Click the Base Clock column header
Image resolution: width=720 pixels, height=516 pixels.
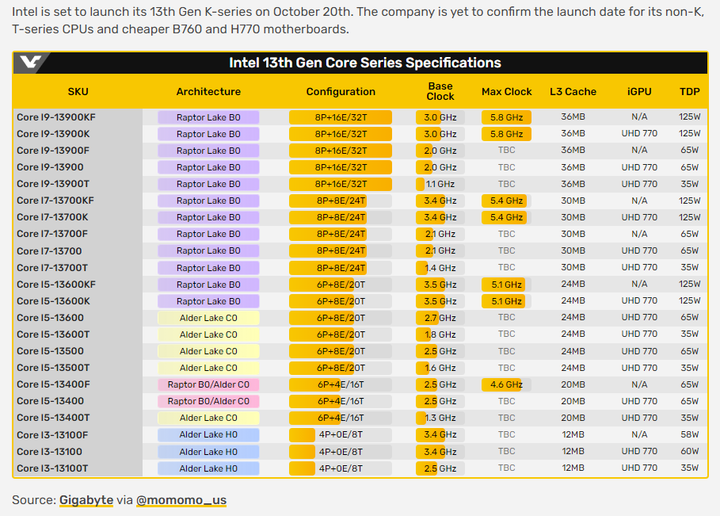pos(440,91)
